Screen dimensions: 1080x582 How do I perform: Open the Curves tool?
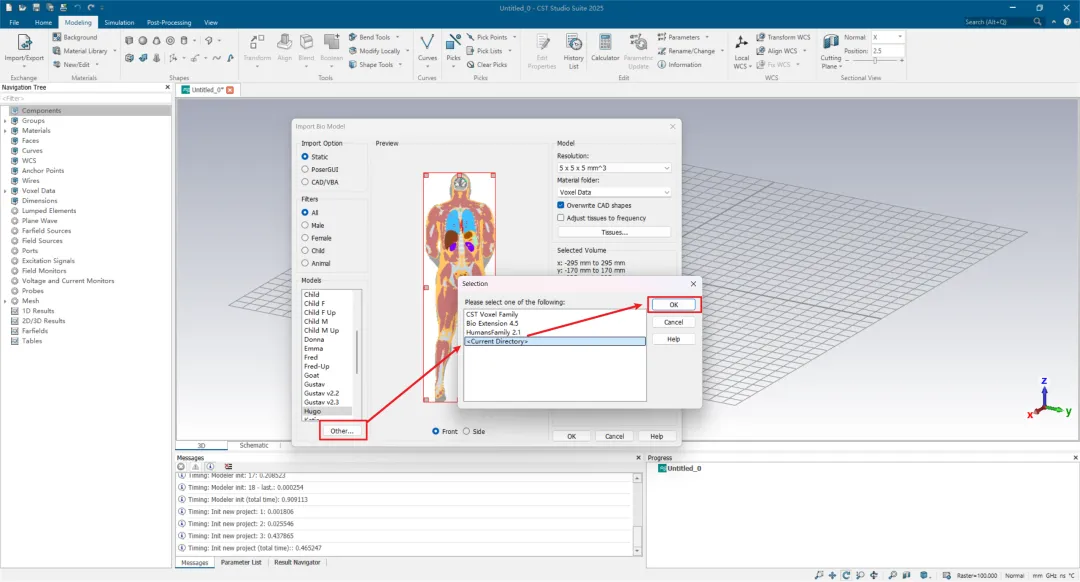click(427, 48)
